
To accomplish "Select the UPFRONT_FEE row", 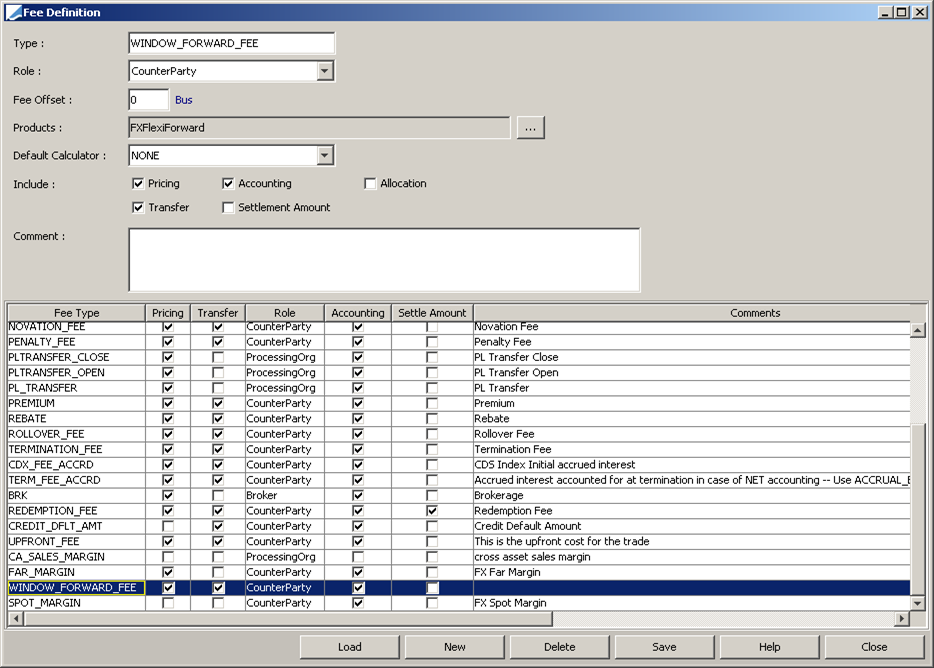I will [459, 541].
